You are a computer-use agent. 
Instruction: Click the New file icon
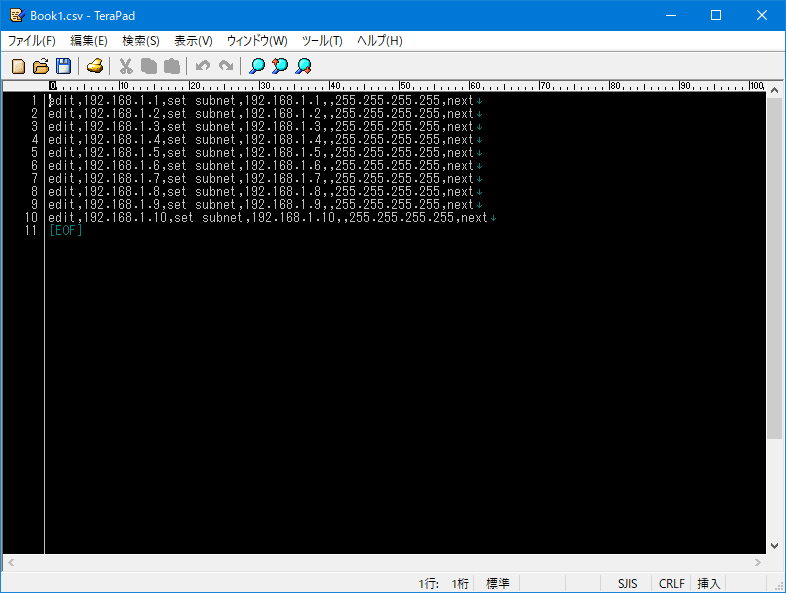(18, 67)
